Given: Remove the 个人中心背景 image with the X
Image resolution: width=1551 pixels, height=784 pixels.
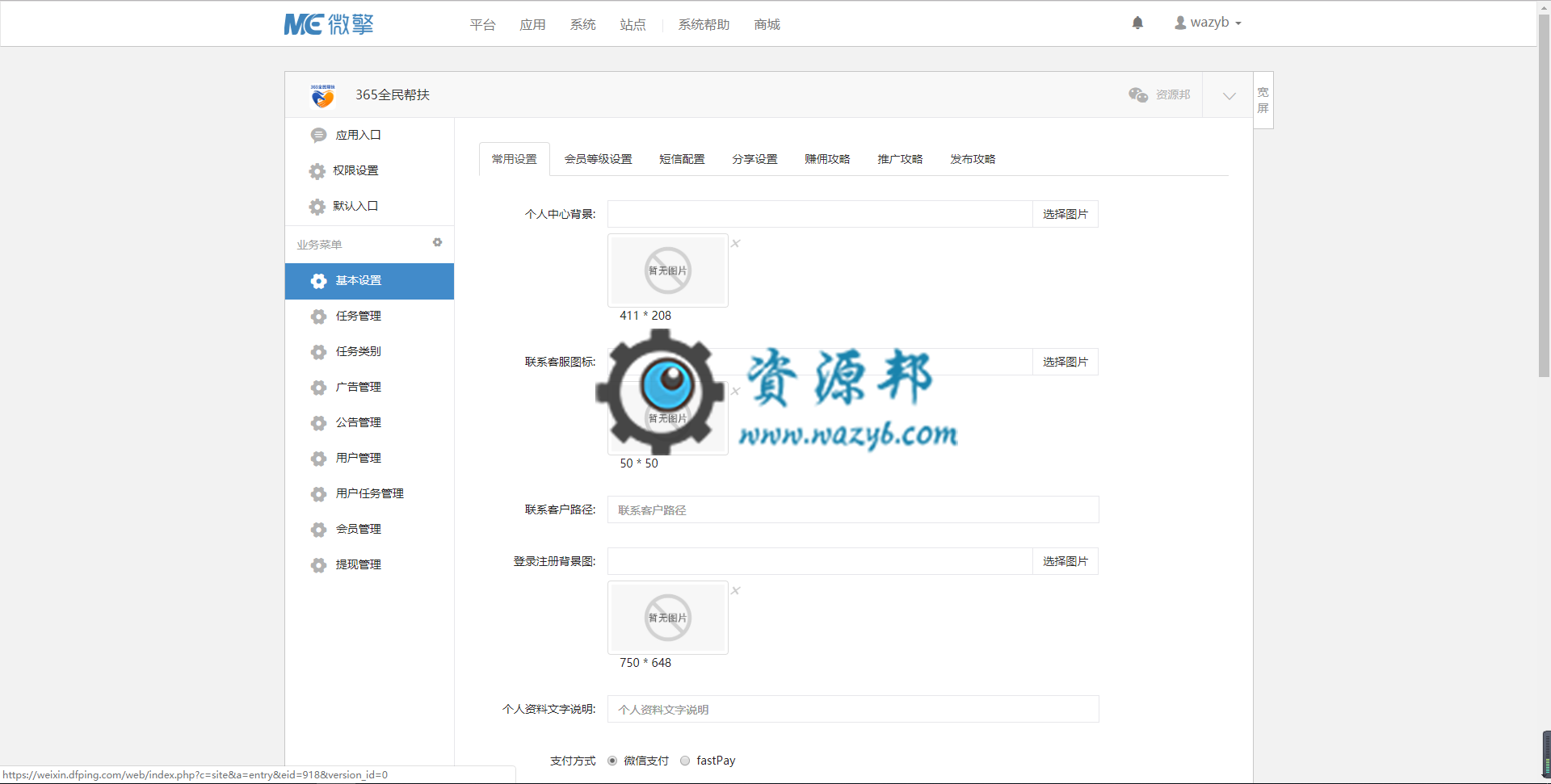Looking at the screenshot, I should point(736,243).
